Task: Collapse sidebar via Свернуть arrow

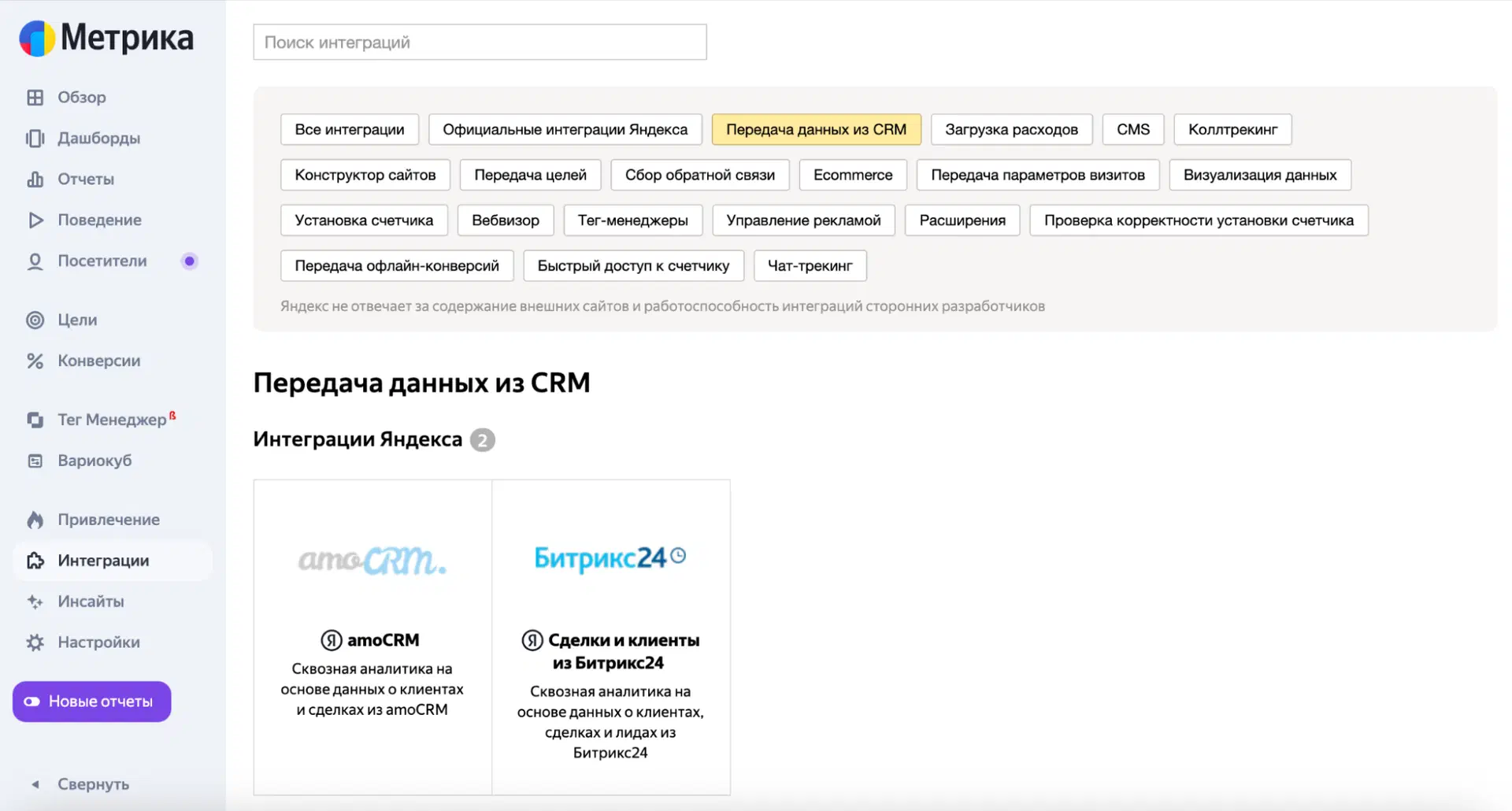Action: [35, 784]
